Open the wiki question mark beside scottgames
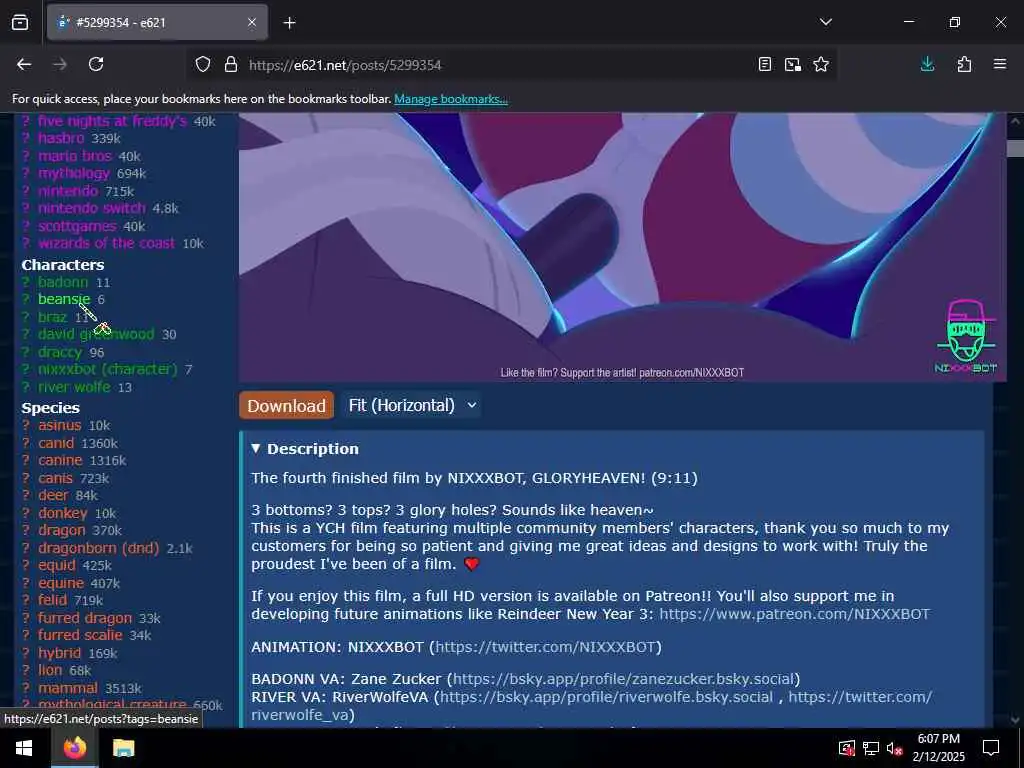 26,226
